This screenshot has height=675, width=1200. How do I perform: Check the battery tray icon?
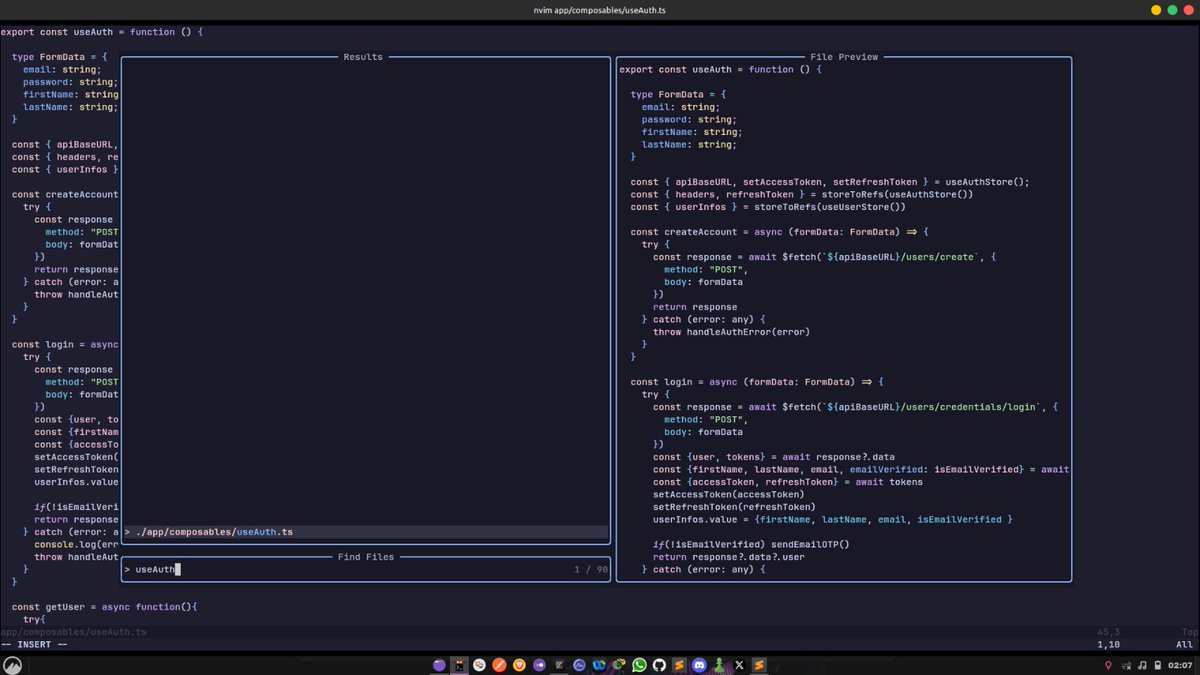point(1158,666)
